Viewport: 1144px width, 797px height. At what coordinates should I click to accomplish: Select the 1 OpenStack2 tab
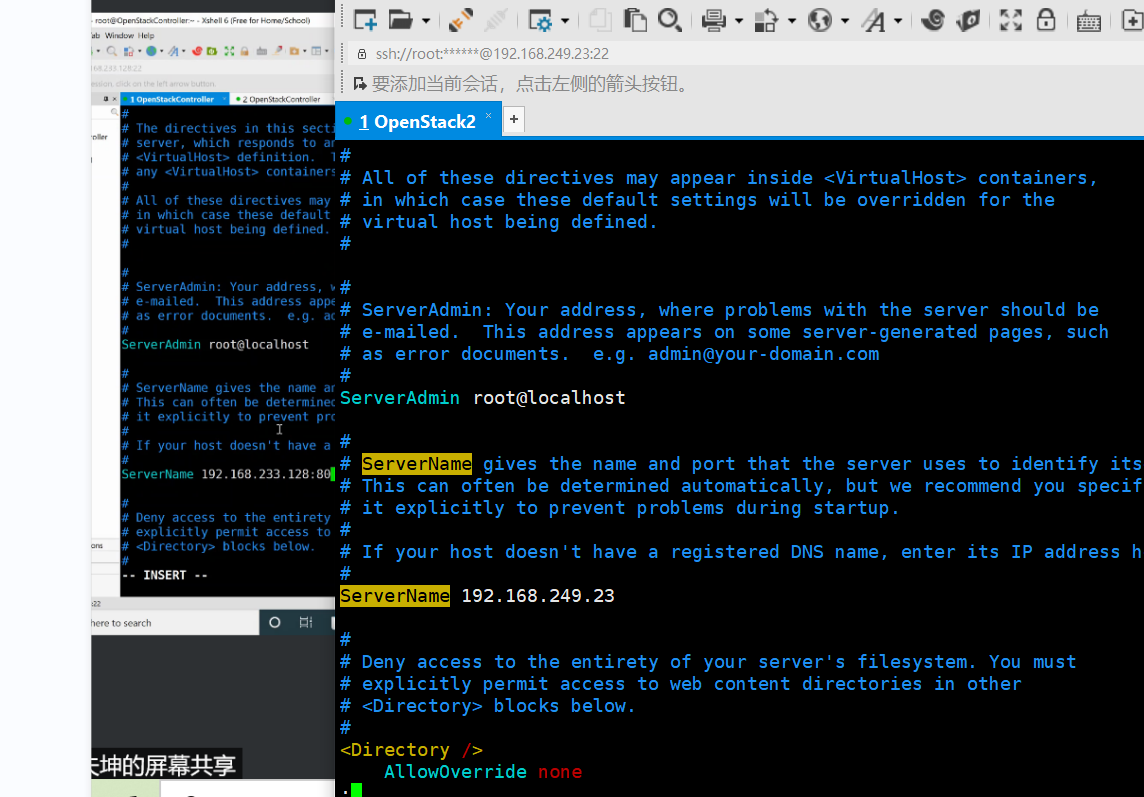click(x=418, y=120)
